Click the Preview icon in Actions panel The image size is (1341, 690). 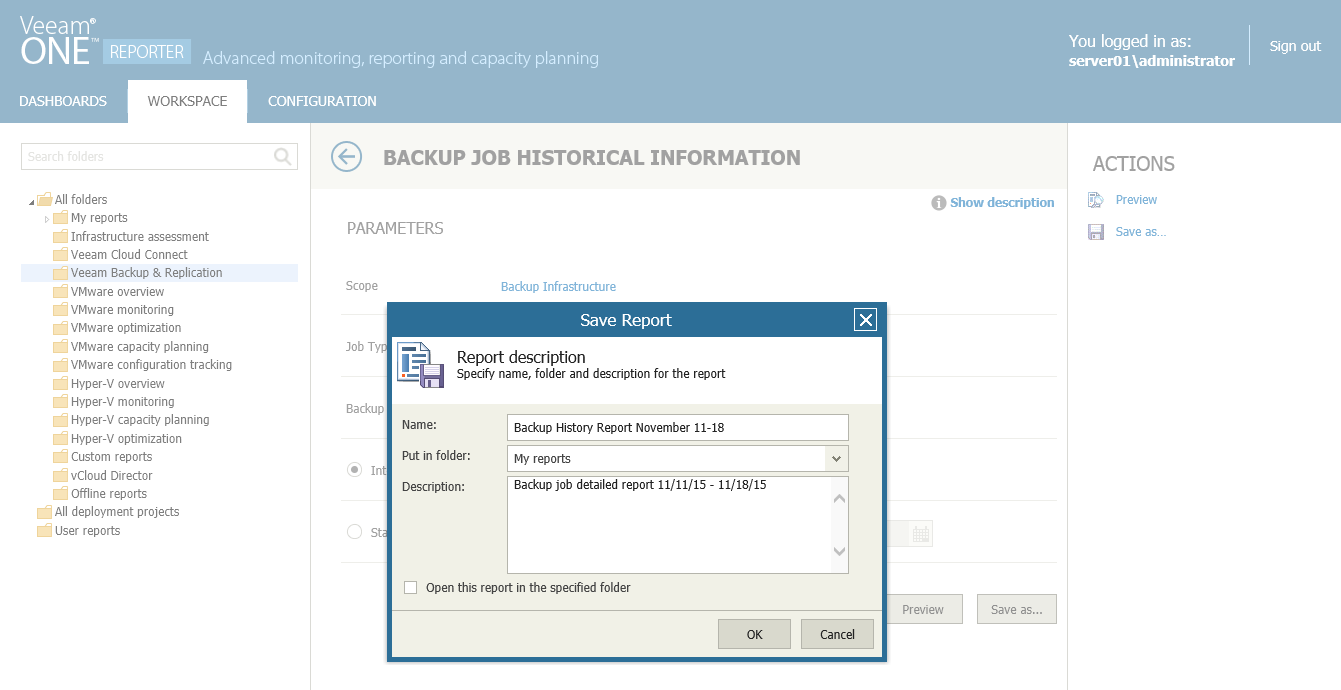coord(1096,200)
